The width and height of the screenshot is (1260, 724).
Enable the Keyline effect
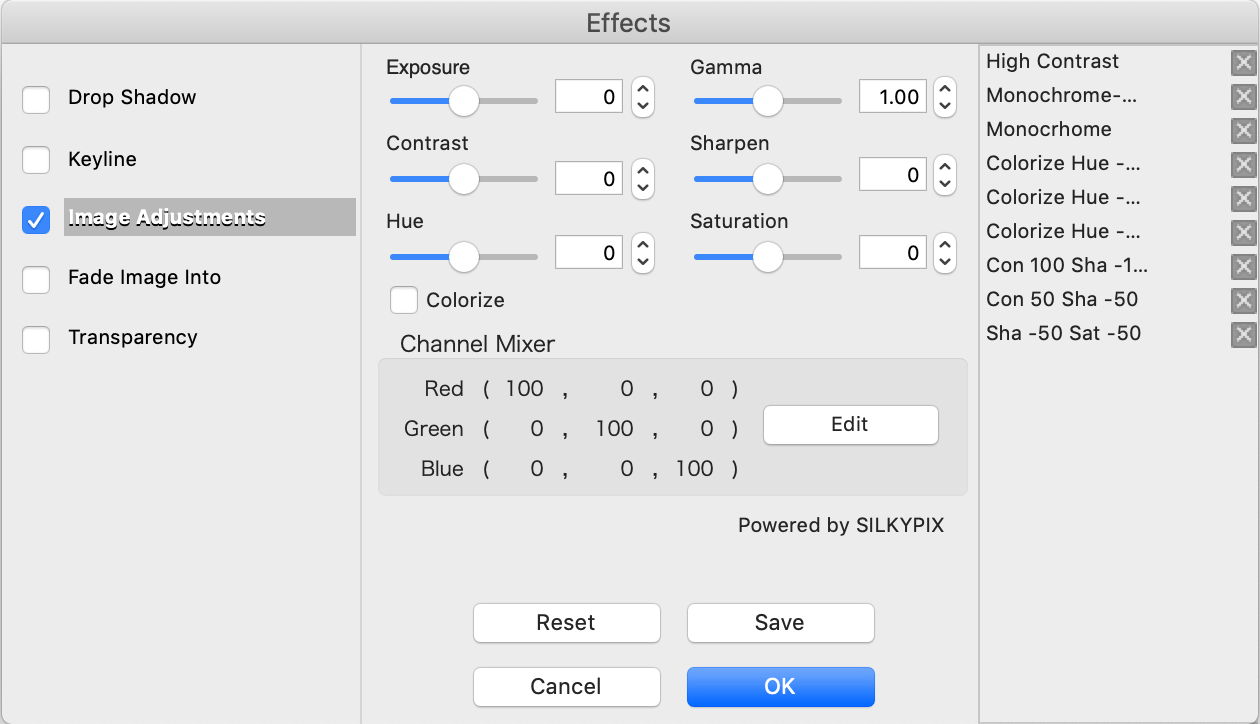point(36,159)
